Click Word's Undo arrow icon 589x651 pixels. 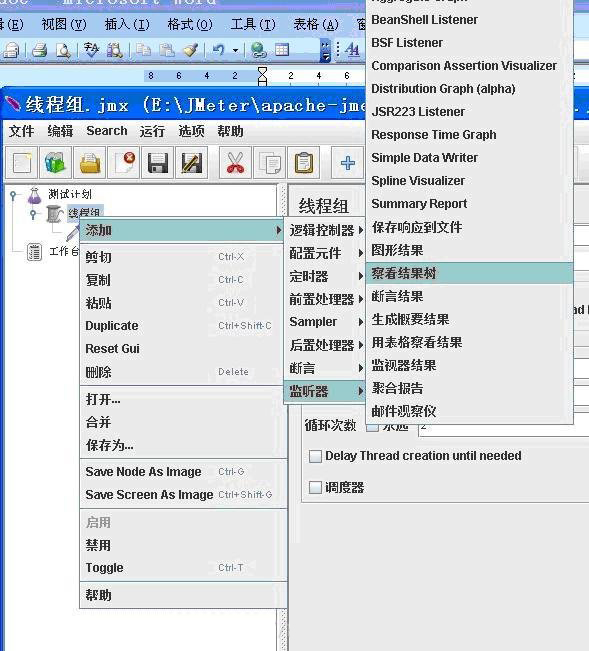tap(218, 50)
